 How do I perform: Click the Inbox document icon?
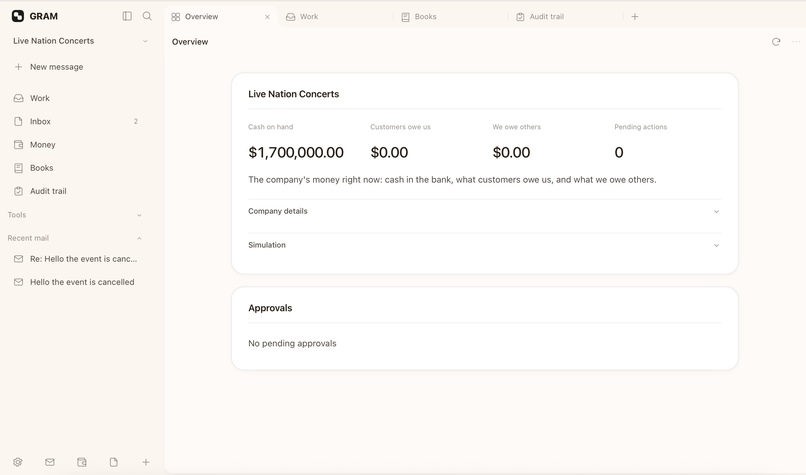[x=19, y=121]
